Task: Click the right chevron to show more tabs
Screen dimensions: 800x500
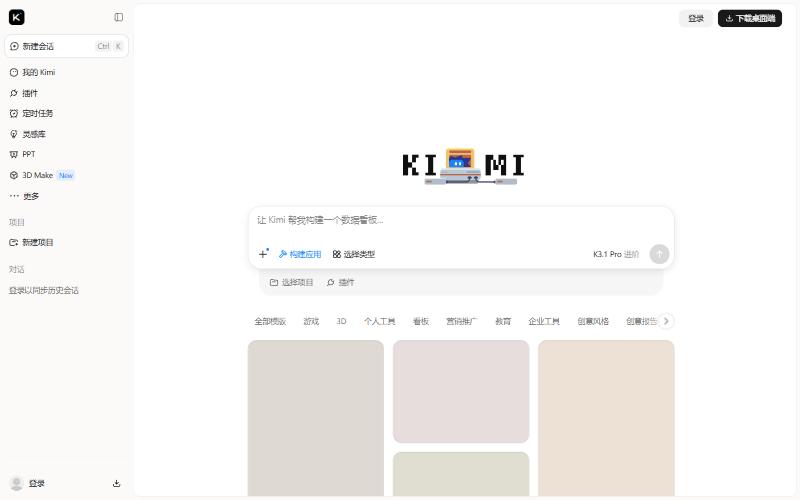Action: point(666,321)
